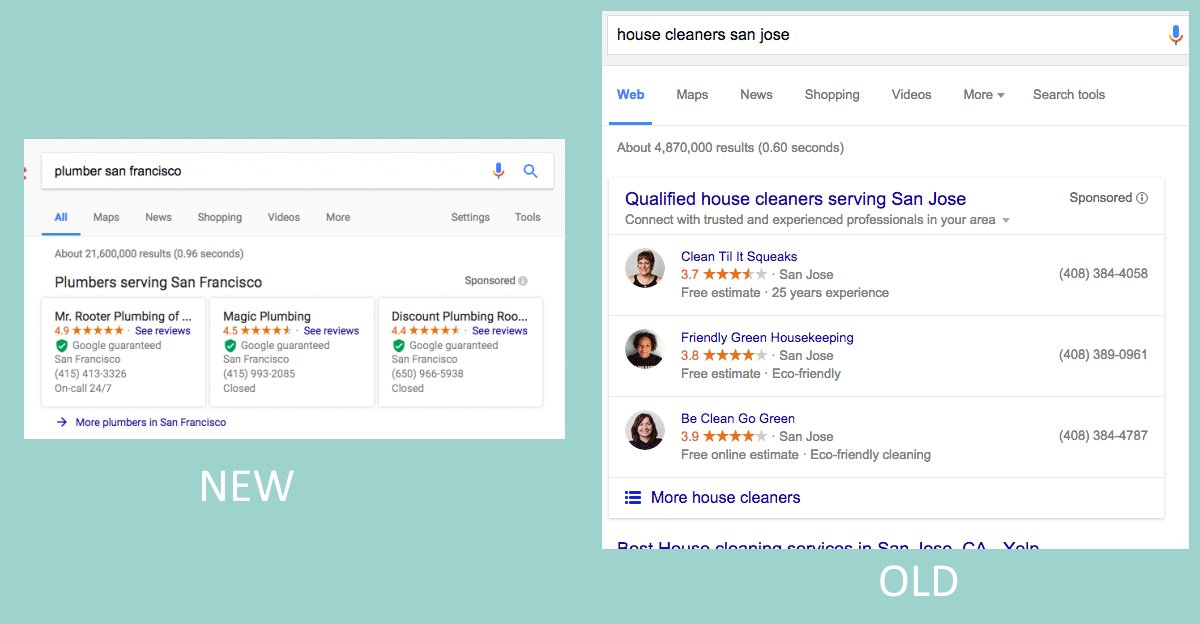Click Sponsored info icon in OLD screenshot
The image size is (1200, 624).
pyautogui.click(x=1142, y=198)
